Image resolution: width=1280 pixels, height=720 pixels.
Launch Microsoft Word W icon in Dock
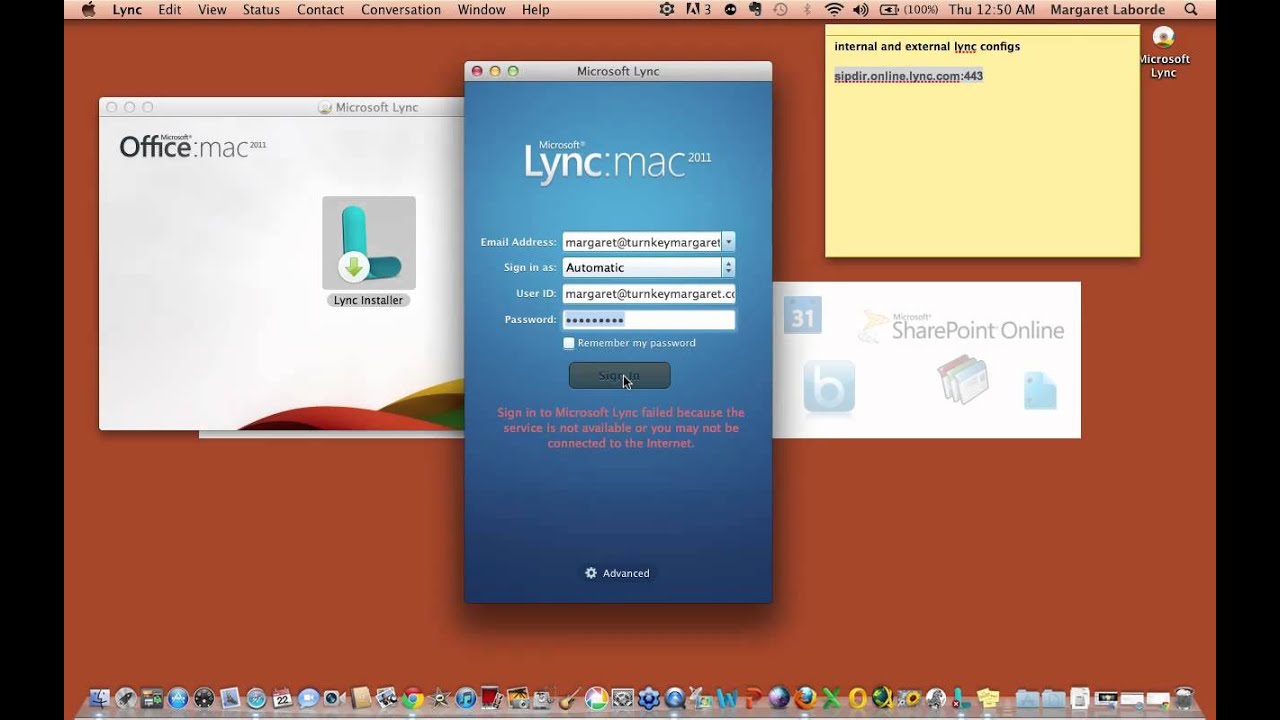click(727, 699)
